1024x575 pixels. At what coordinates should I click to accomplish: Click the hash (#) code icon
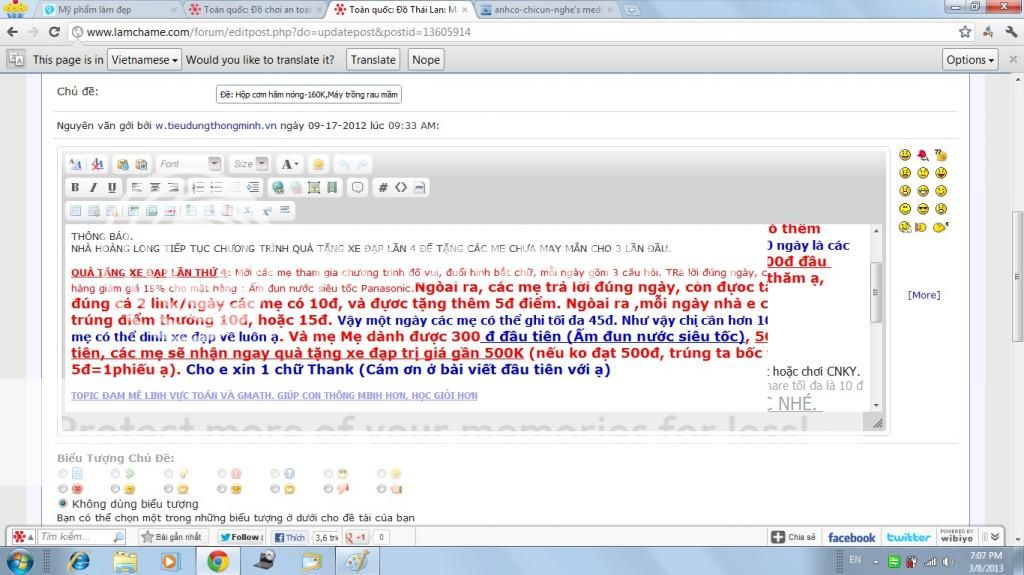coord(383,188)
